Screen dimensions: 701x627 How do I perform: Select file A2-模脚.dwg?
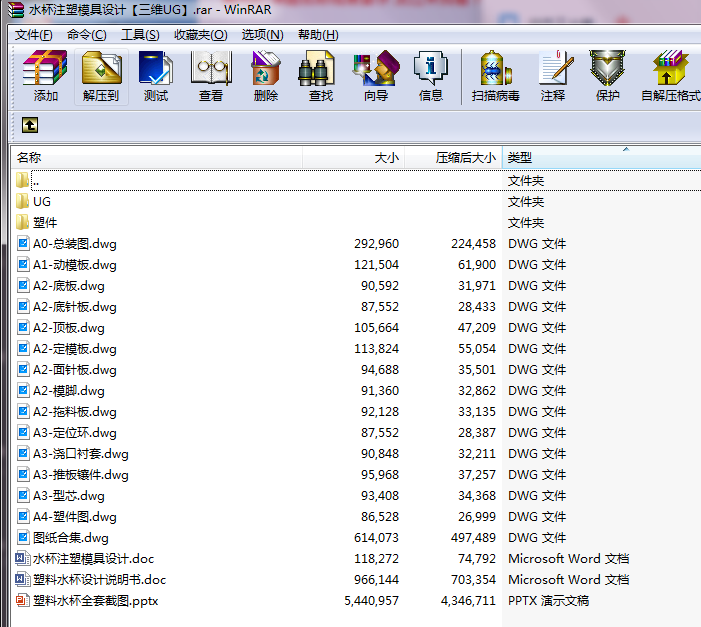pos(356,391)
